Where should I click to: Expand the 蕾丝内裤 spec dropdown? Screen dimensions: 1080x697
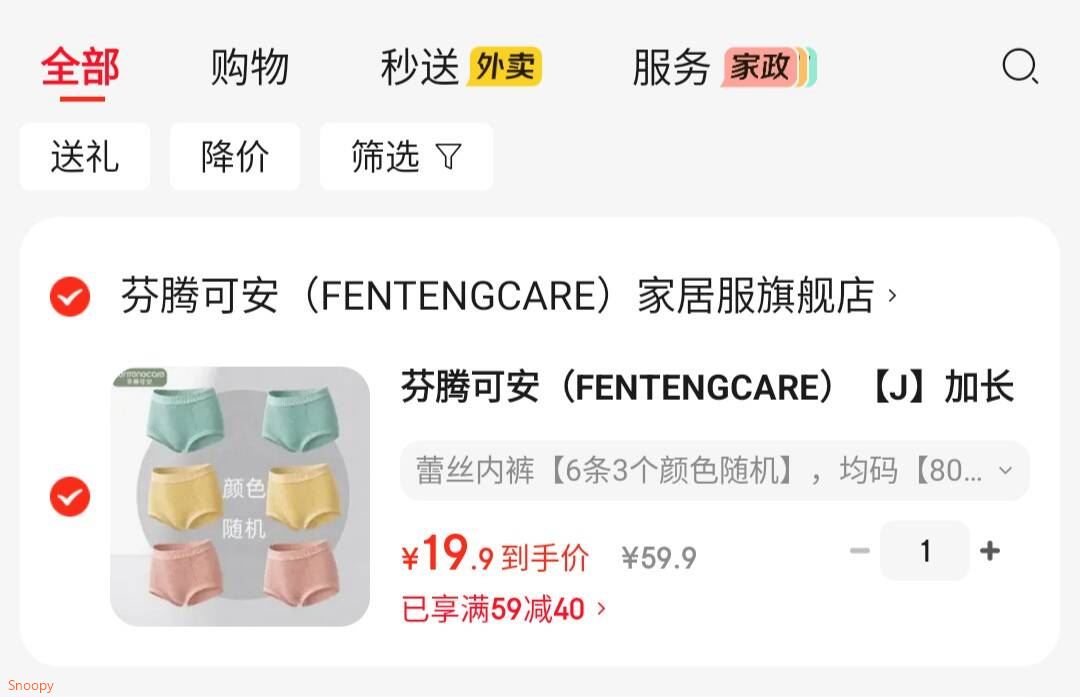(x=714, y=470)
